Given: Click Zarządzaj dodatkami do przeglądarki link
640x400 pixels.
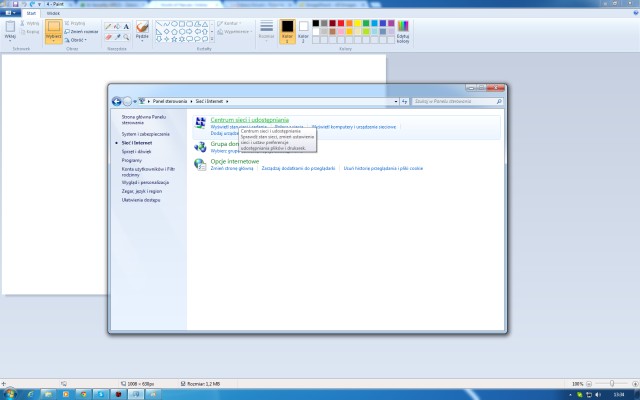Looking at the screenshot, I should [x=298, y=169].
